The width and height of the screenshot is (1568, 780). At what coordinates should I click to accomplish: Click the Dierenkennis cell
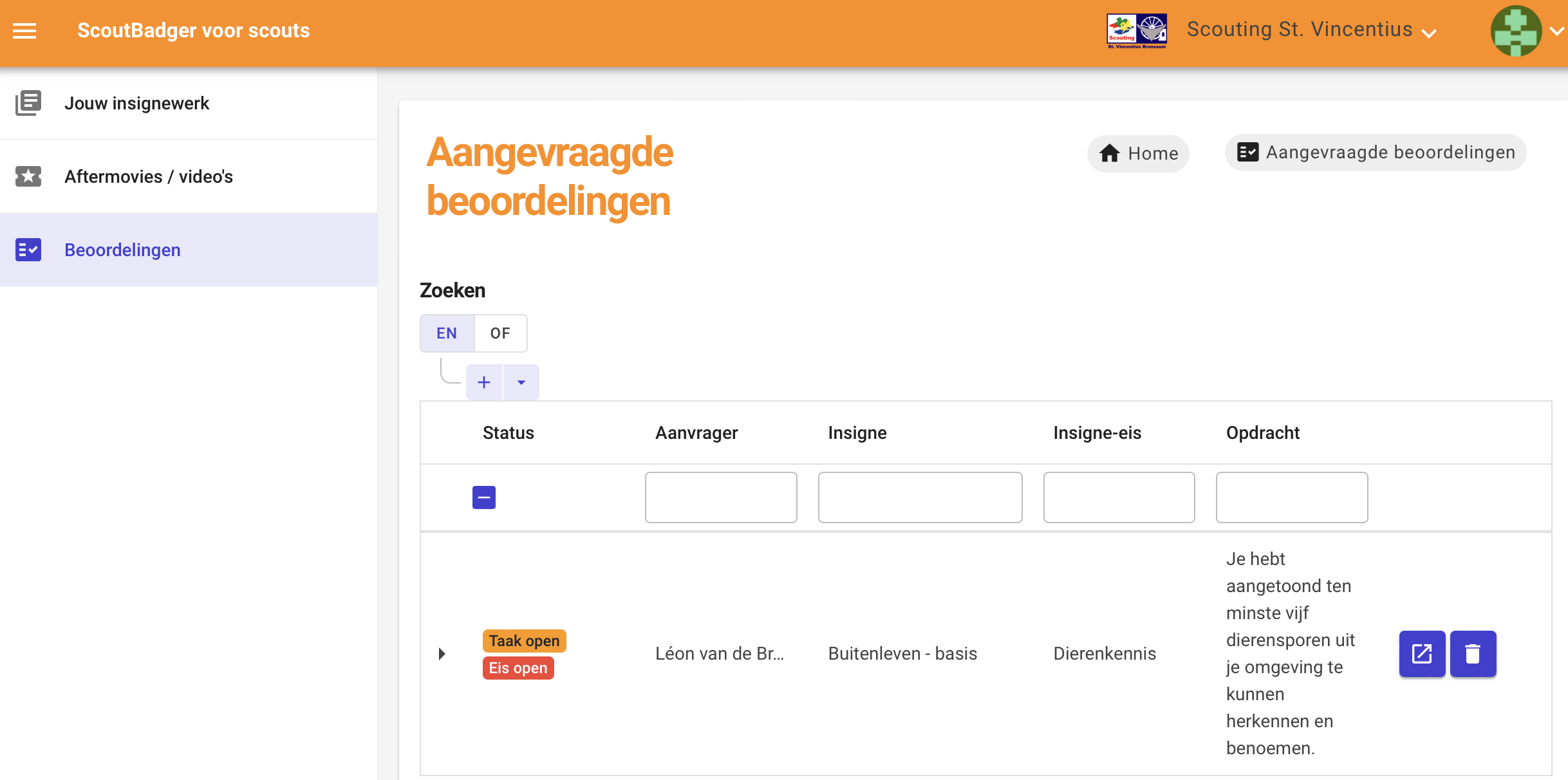tap(1105, 654)
